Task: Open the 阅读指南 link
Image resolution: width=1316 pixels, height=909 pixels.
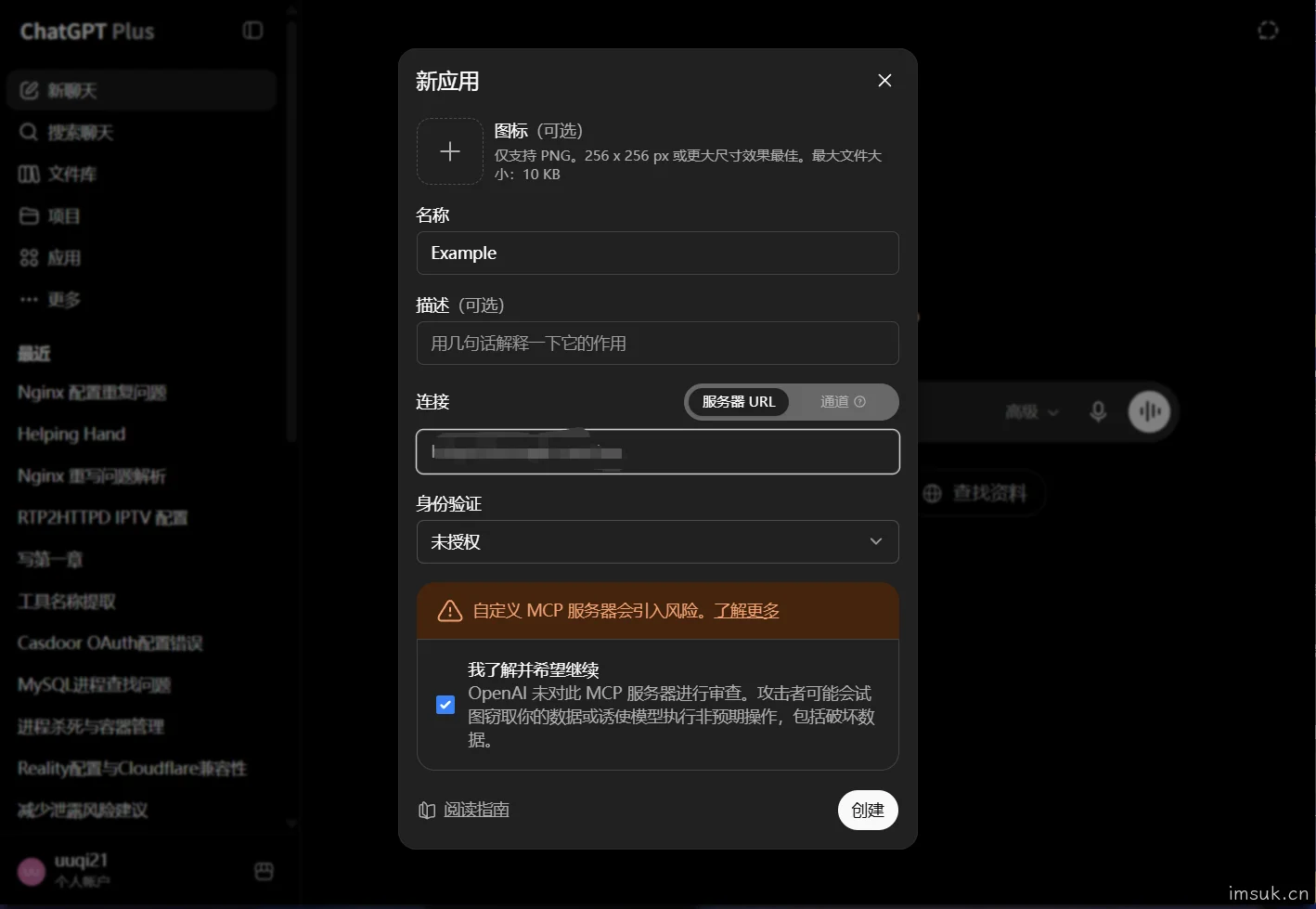Action: pos(476,810)
